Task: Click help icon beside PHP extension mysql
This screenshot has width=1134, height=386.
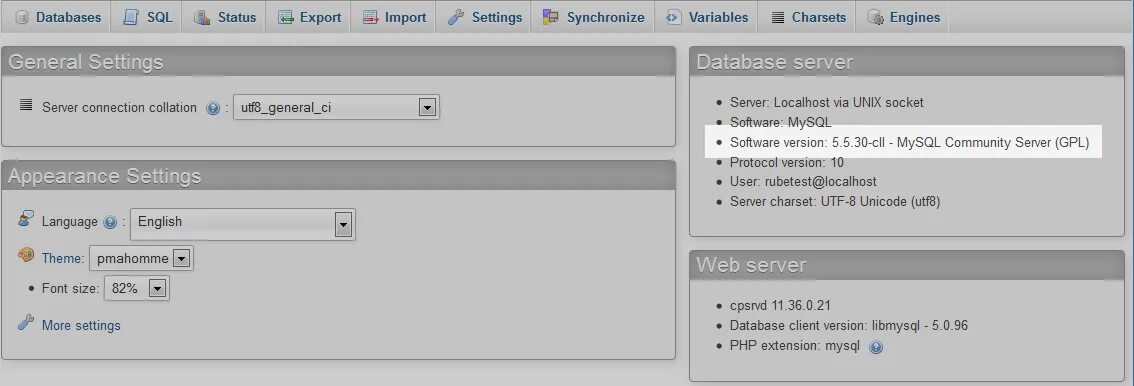Action: tap(876, 347)
